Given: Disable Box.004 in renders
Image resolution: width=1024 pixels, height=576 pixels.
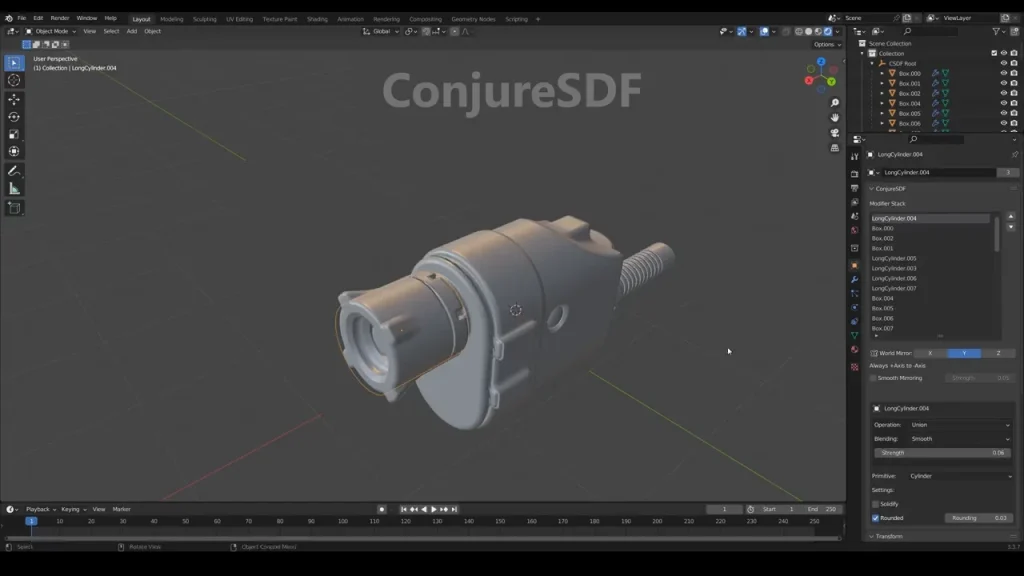Looking at the screenshot, I should point(1014,103).
